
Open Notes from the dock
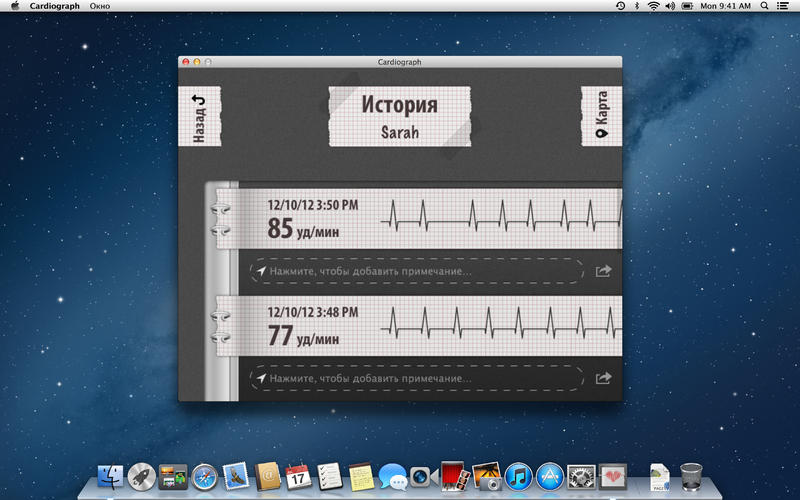click(x=361, y=477)
